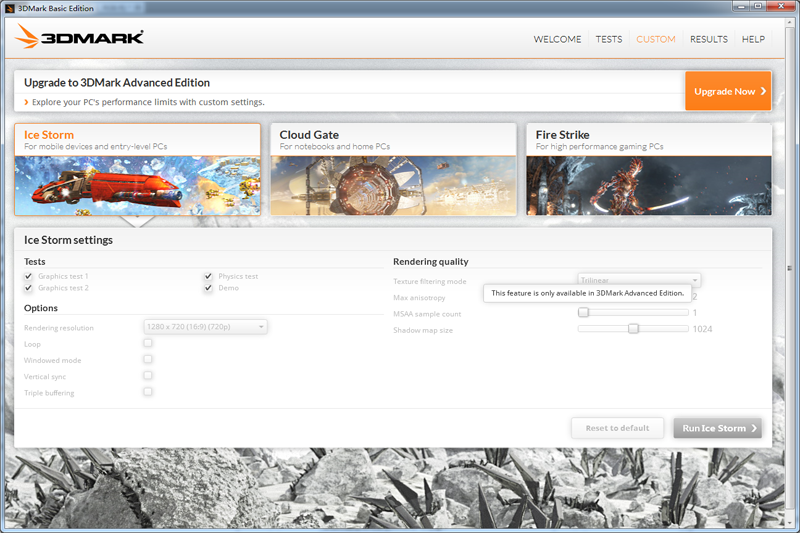Screen dimensions: 800x533
Task: Open the Texture filtering mode dropdown
Action: click(x=639, y=280)
